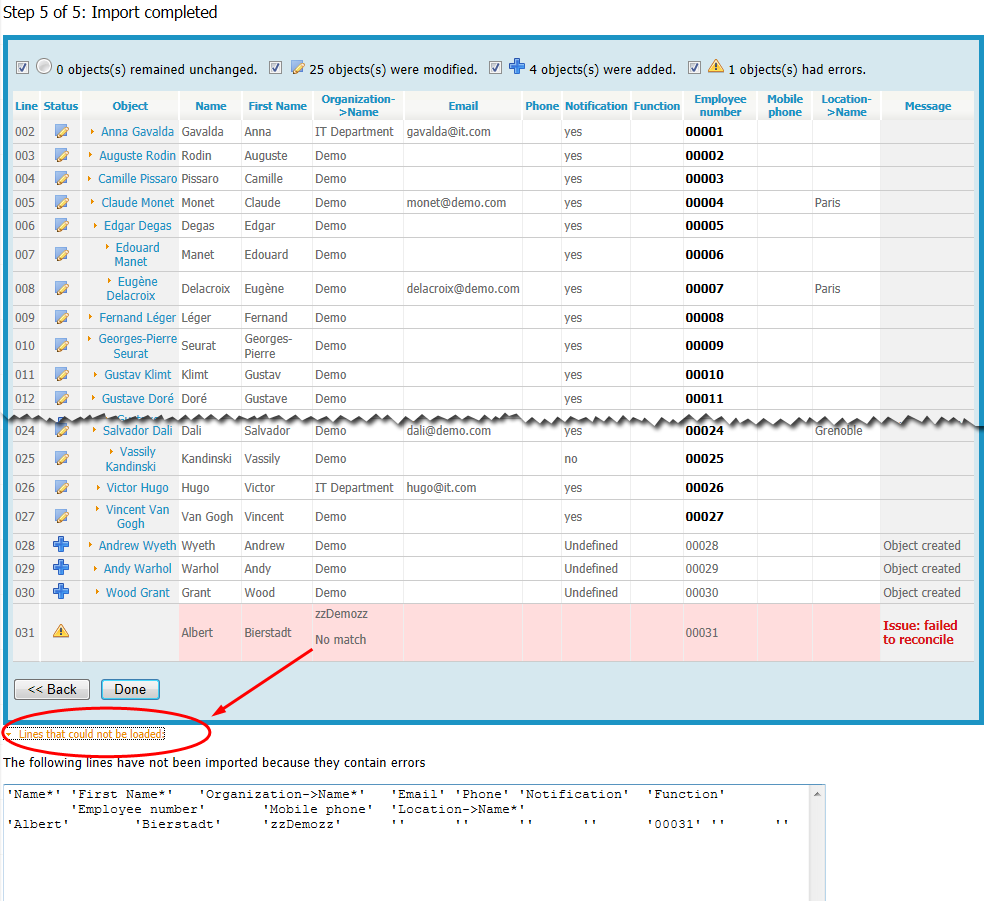Click the plus status icon for line 030
The width and height of the screenshot is (984, 901).
click(61, 592)
